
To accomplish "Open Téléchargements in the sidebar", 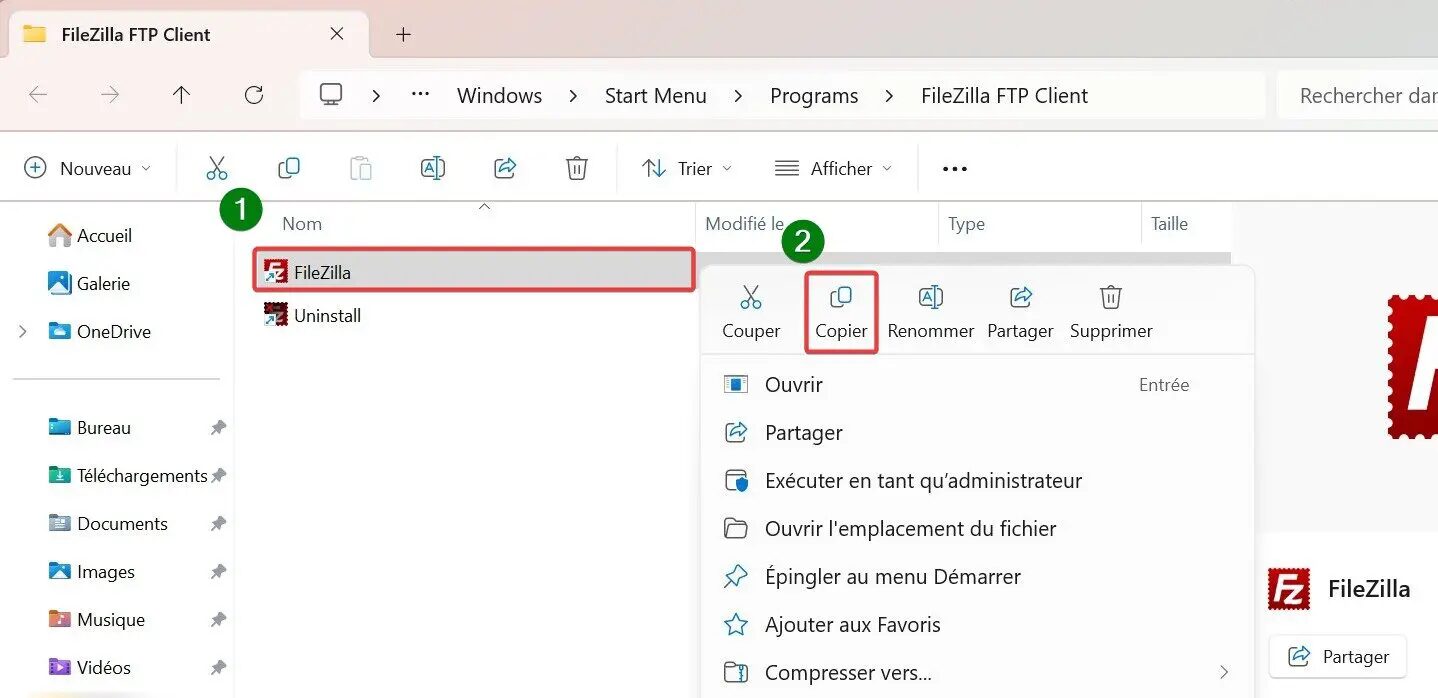I will [x=128, y=476].
